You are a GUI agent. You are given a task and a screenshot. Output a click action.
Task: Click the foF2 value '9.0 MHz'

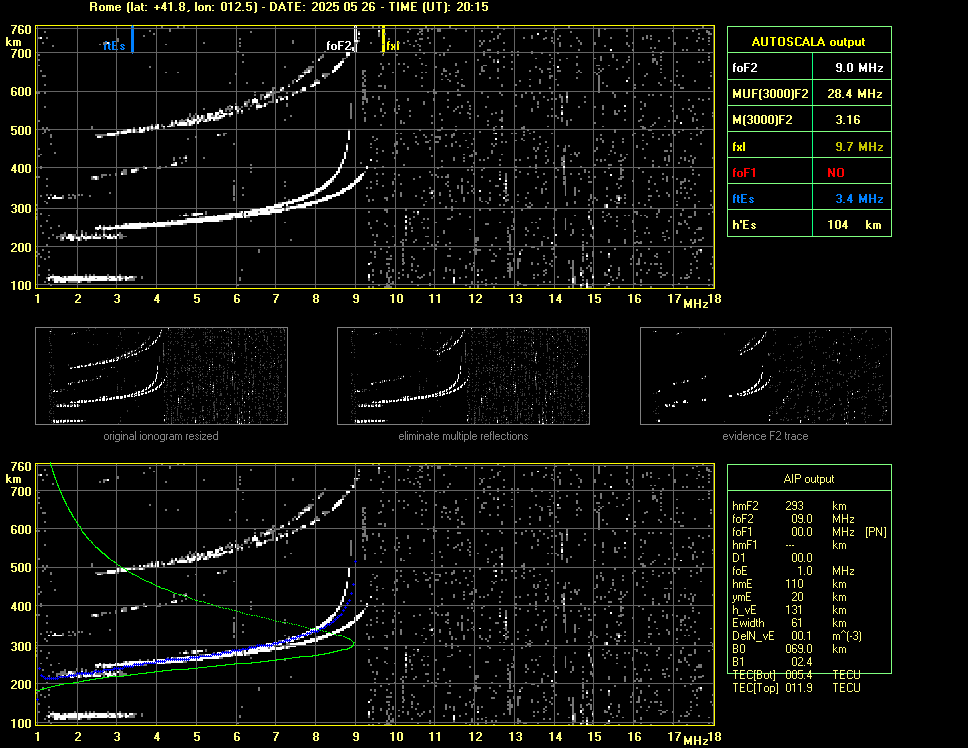[x=859, y=68]
